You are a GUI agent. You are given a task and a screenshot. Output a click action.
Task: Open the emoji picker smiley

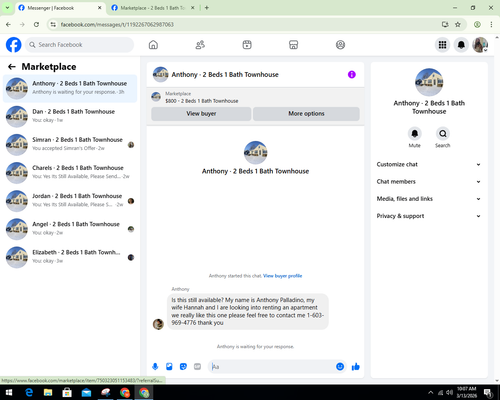pos(340,367)
